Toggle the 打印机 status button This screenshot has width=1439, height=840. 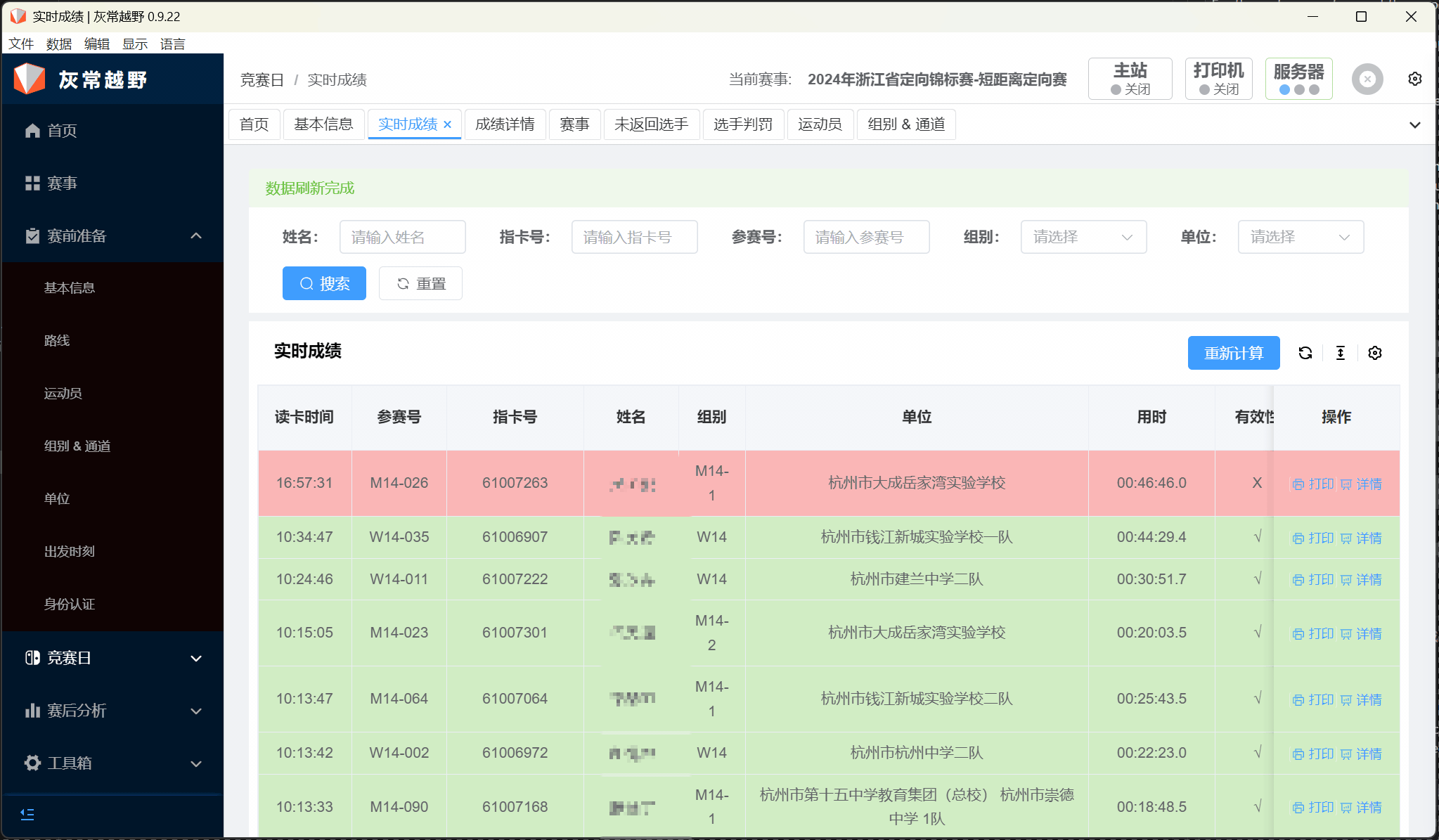click(x=1219, y=79)
